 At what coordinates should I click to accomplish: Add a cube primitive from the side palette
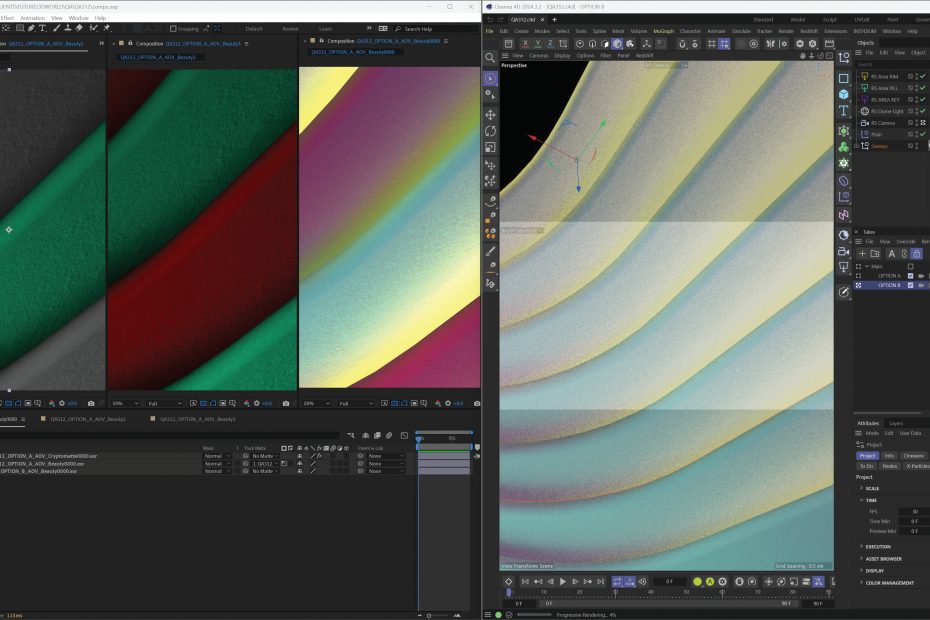coord(843,94)
